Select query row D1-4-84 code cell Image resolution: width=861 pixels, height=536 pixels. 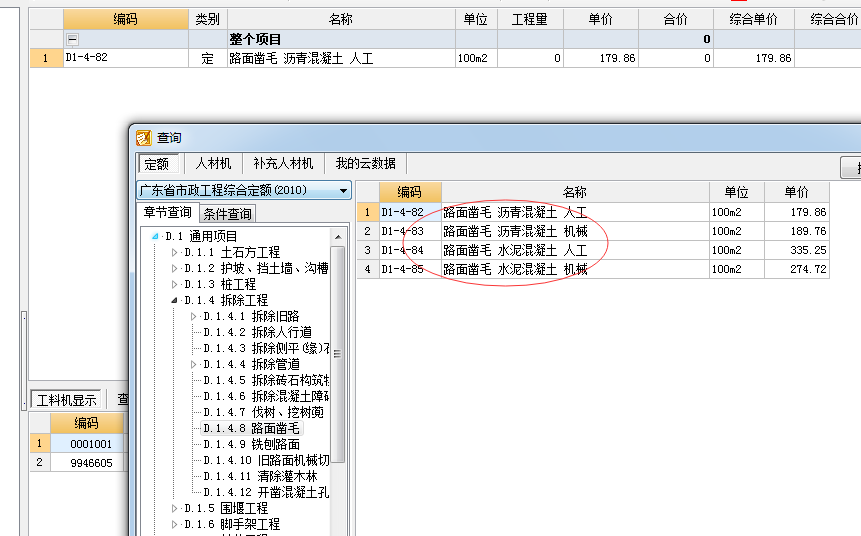click(410, 250)
